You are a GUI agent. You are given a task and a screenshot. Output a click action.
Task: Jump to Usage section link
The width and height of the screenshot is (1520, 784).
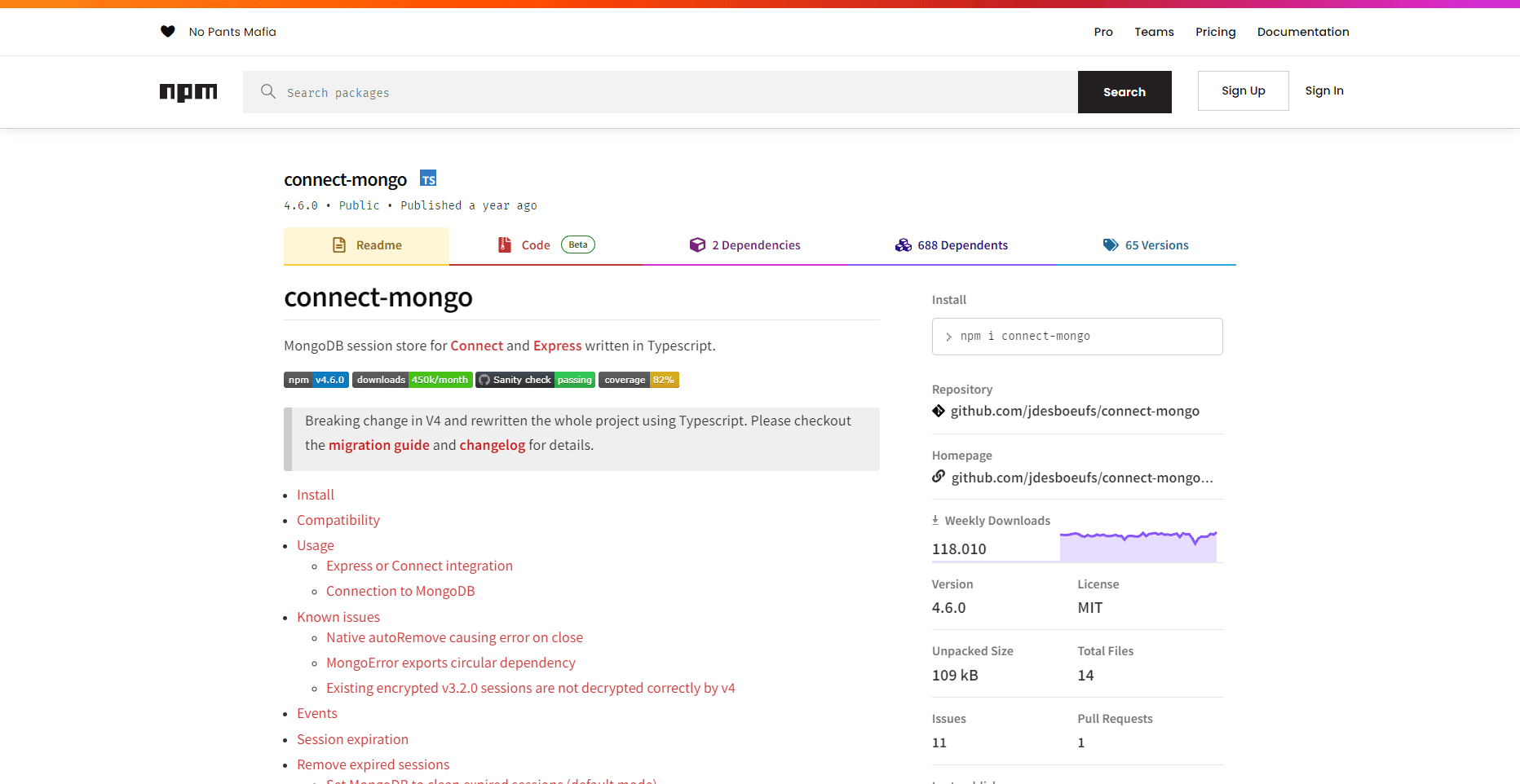(316, 545)
